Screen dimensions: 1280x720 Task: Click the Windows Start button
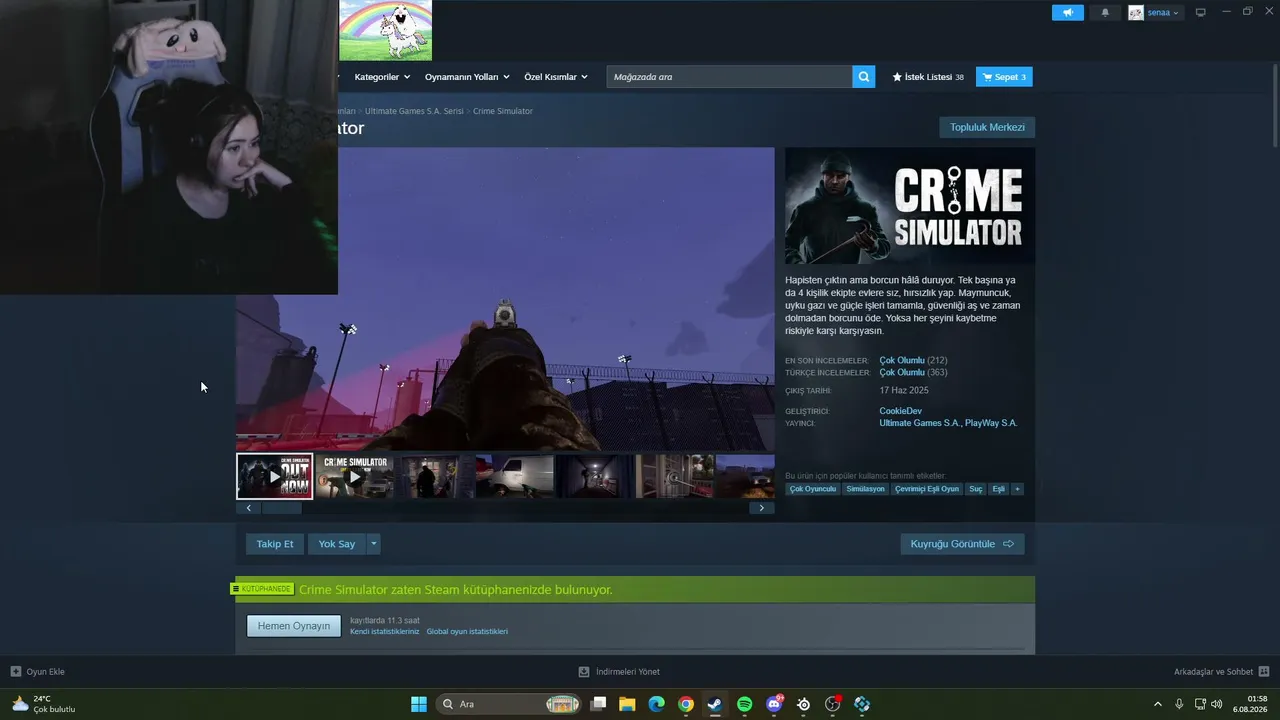pyautogui.click(x=419, y=704)
